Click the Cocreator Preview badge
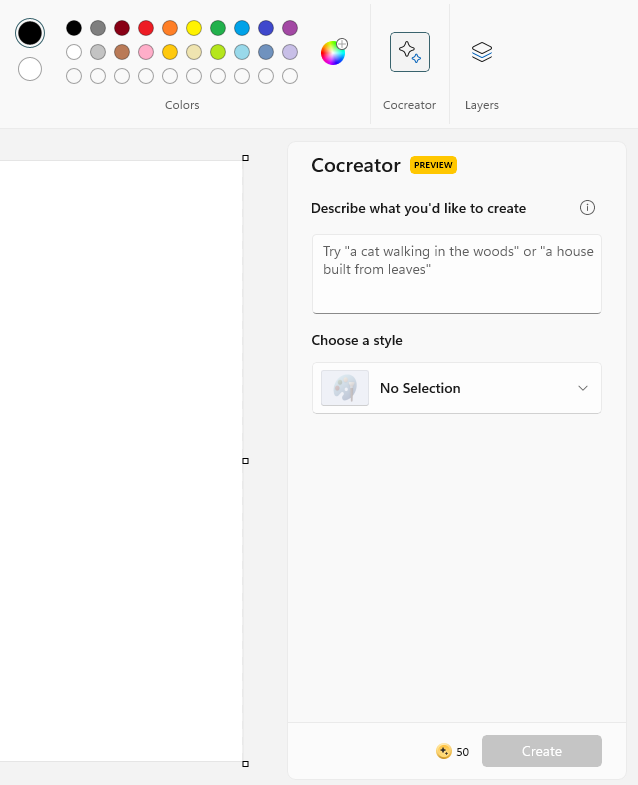 [433, 165]
